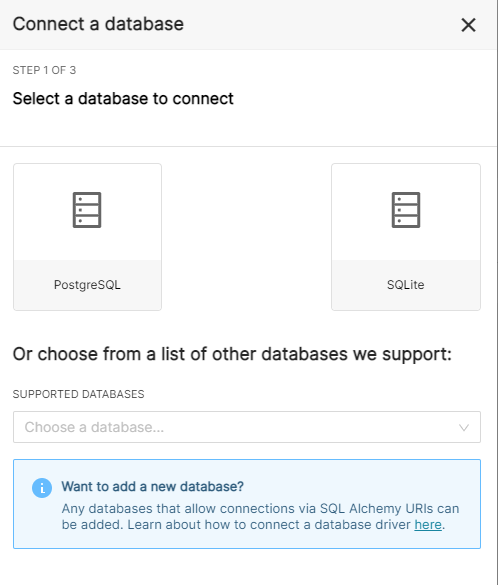
Task: Click the gray footer of PostgreSQL card
Action: click(x=87, y=285)
